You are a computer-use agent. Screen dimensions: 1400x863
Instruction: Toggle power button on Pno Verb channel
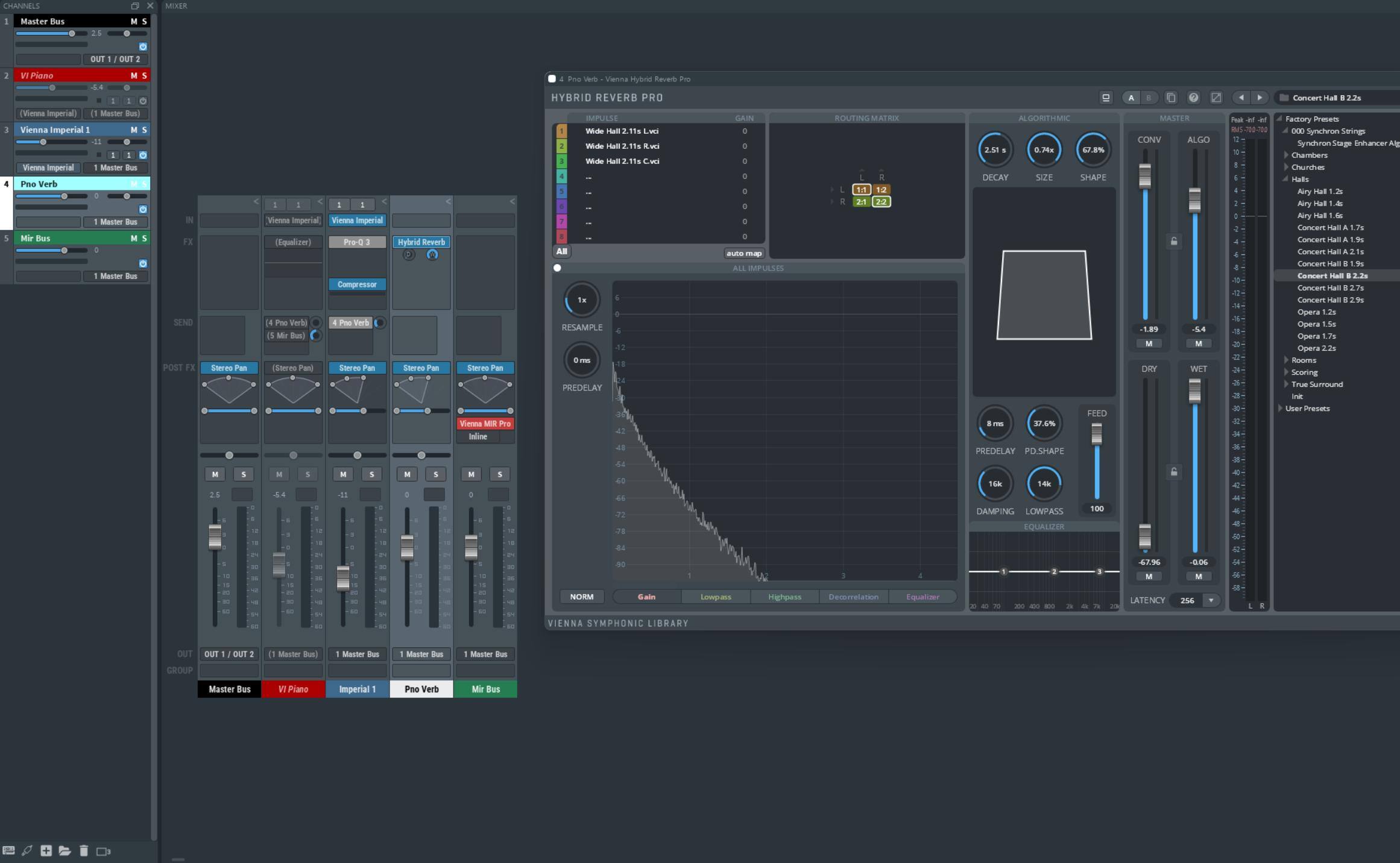[143, 209]
